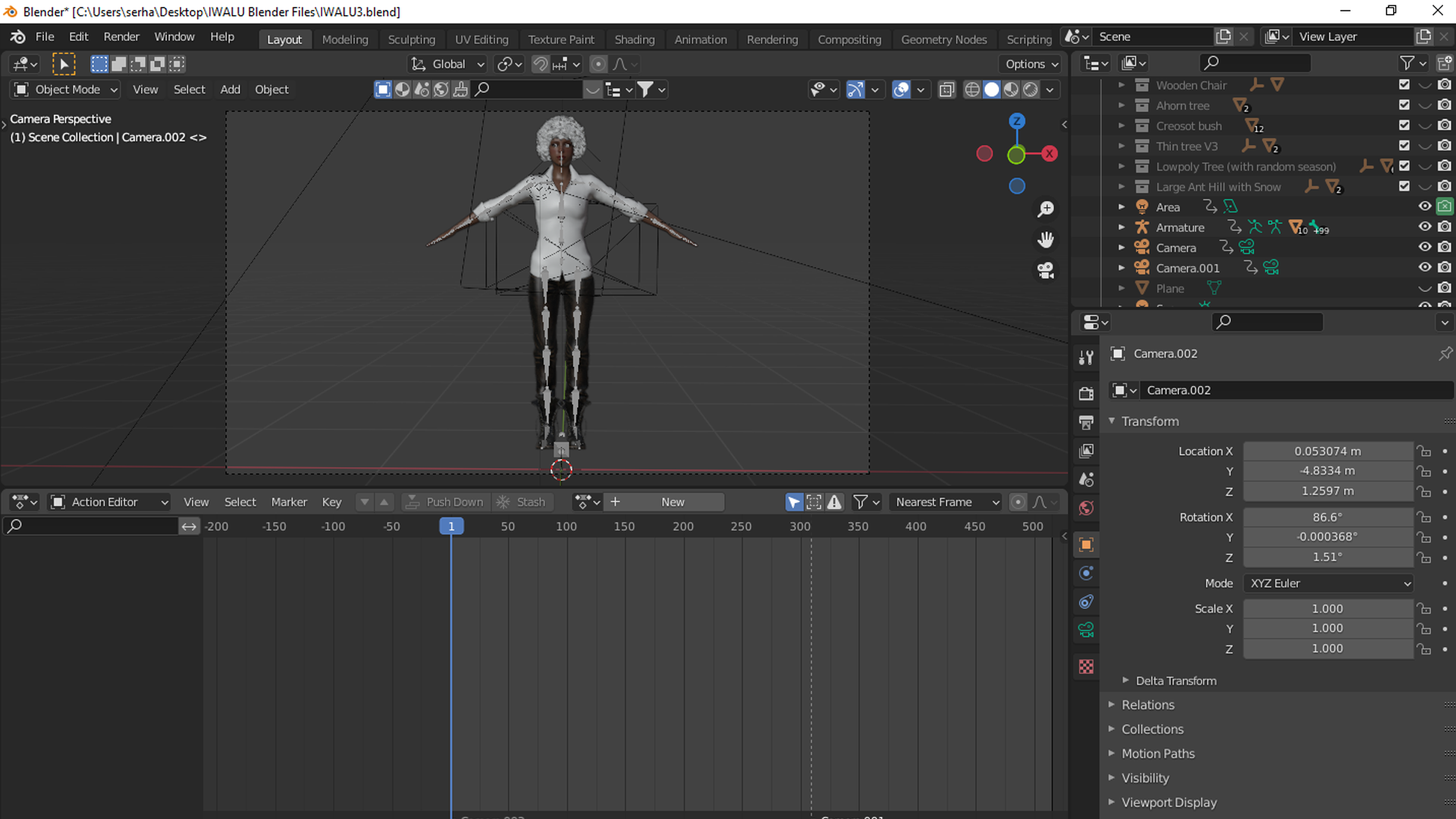Click the pan hand gizmo in viewport
This screenshot has width=1456, height=819.
1046,240
